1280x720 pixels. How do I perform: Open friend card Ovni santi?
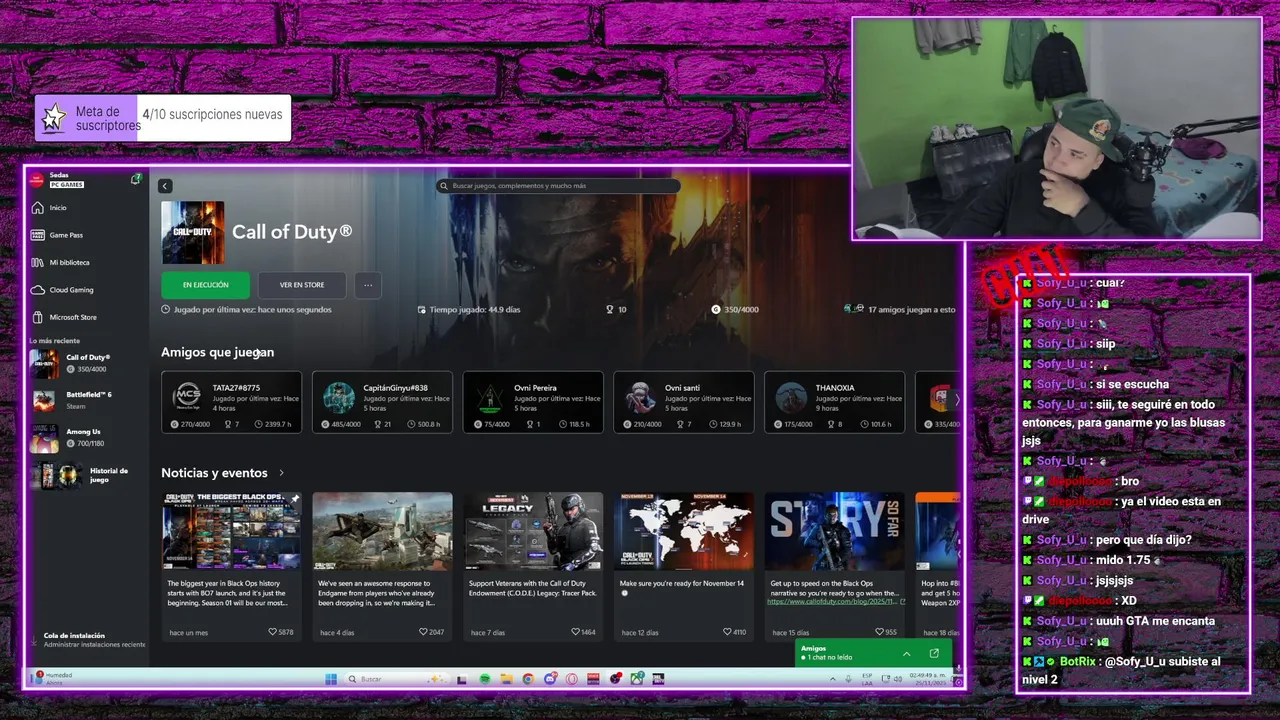(x=684, y=402)
